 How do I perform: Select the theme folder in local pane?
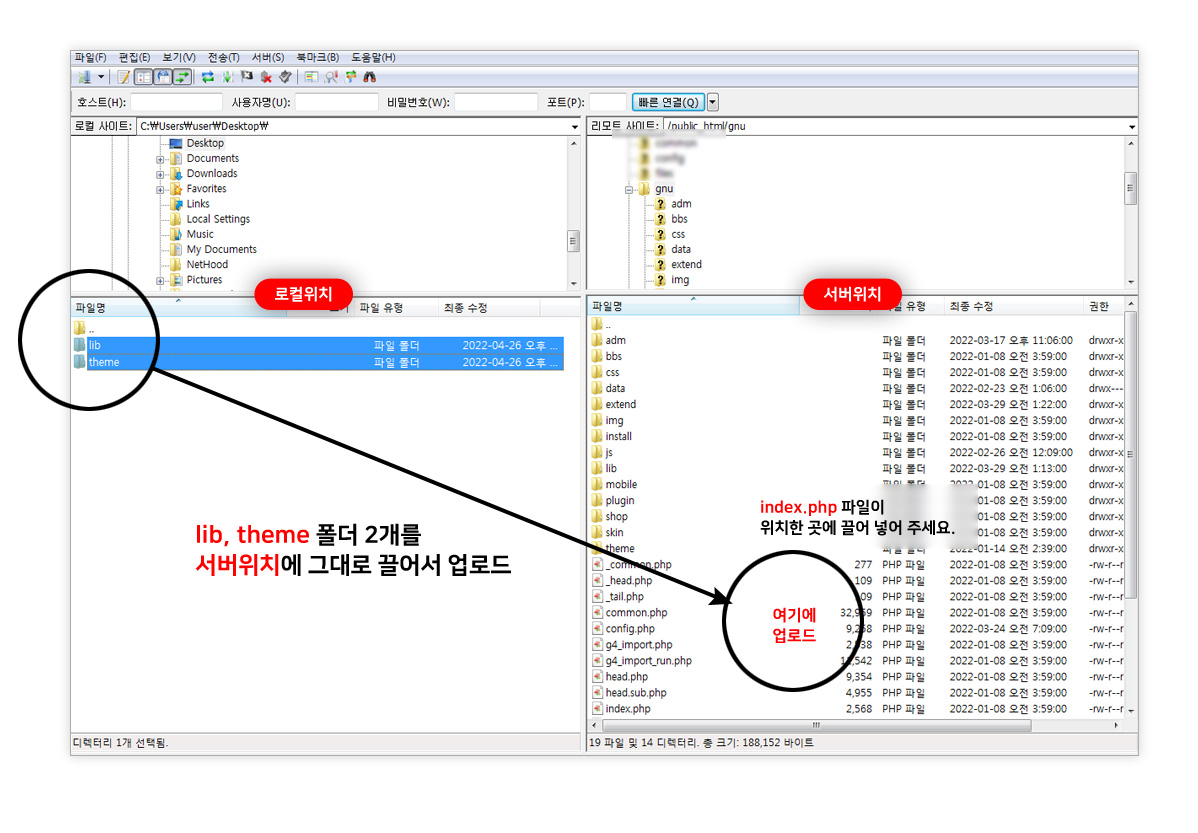click(103, 362)
